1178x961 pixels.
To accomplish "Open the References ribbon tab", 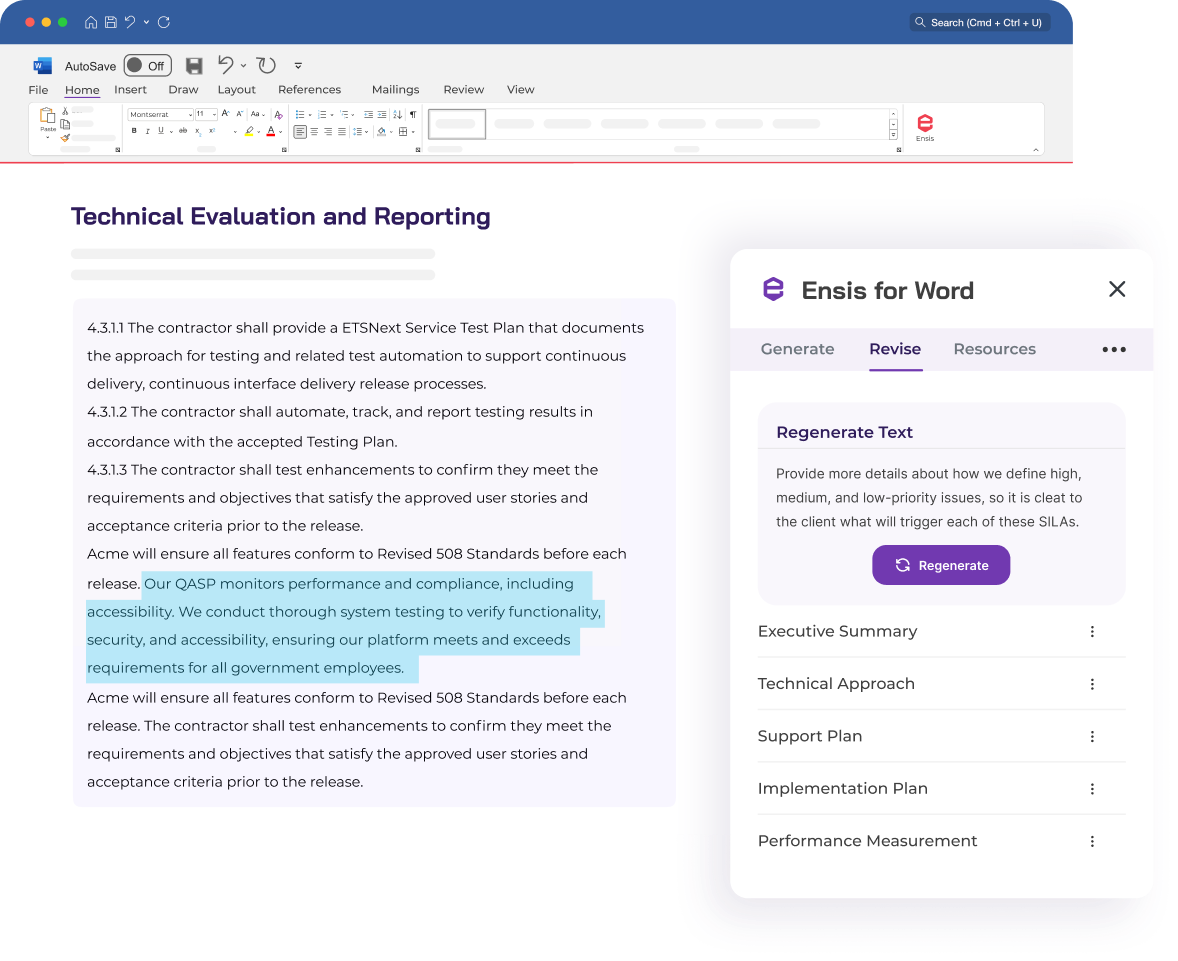I will tap(310, 89).
